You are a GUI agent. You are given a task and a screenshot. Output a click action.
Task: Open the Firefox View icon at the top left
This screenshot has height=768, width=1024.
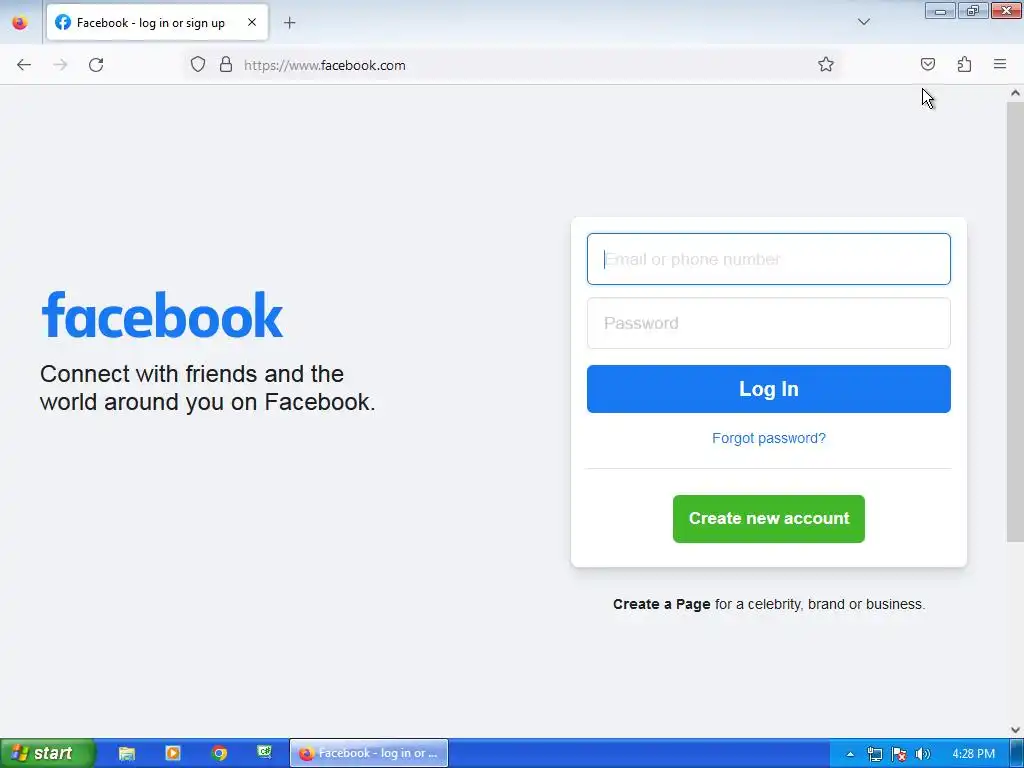pyautogui.click(x=20, y=22)
